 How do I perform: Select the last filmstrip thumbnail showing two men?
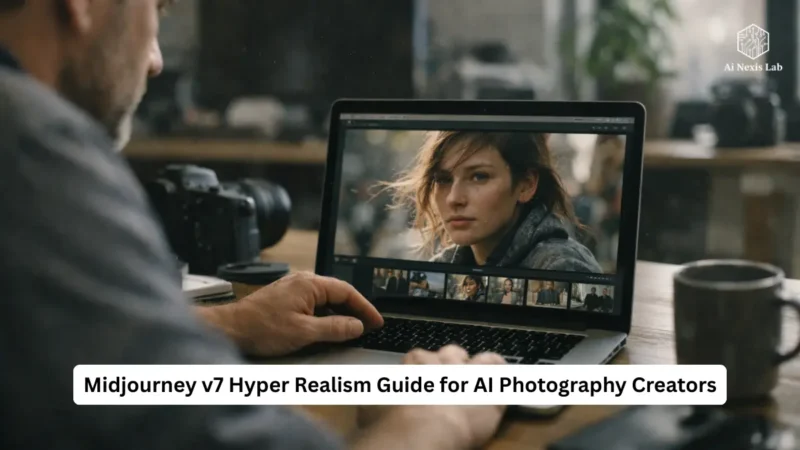tap(592, 298)
